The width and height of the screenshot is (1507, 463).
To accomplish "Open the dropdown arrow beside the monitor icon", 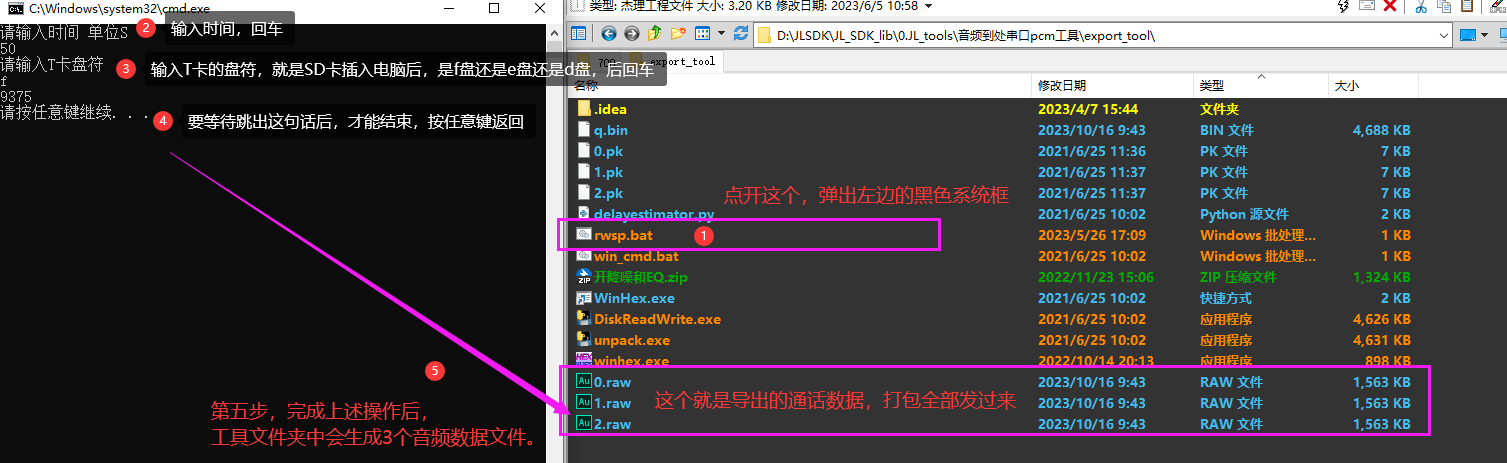I will pos(1485,35).
